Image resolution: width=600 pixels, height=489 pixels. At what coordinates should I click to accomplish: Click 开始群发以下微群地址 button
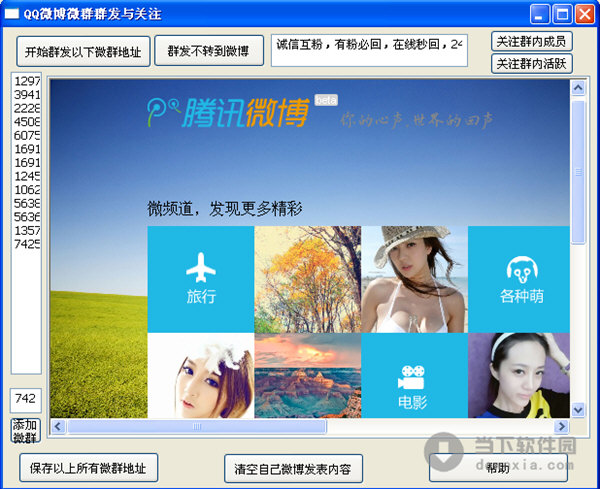pyautogui.click(x=83, y=51)
